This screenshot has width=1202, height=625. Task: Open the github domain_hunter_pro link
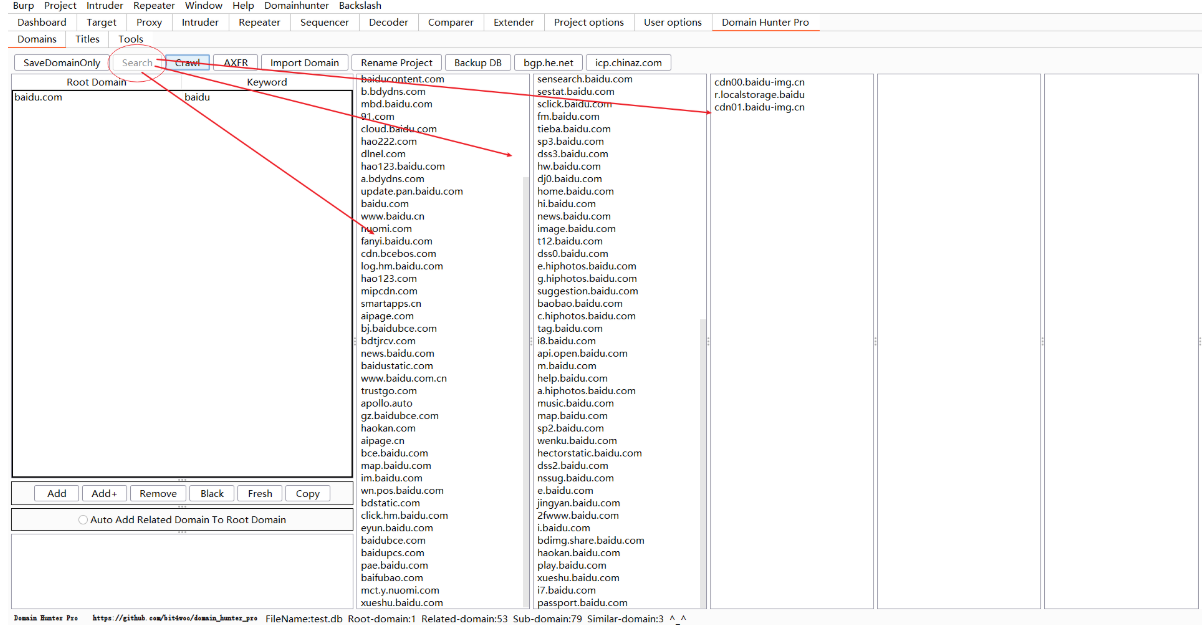[x=175, y=618]
